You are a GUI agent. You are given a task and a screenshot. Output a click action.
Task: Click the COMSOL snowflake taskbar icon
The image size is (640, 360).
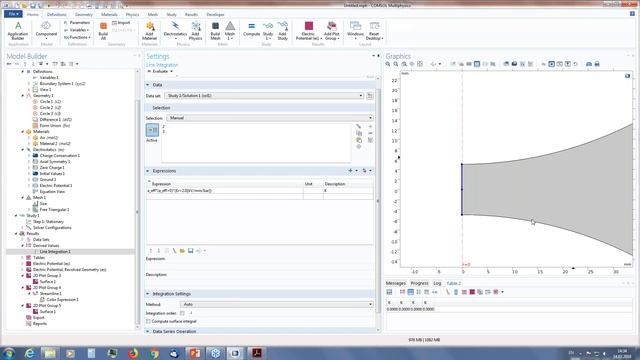(215, 353)
